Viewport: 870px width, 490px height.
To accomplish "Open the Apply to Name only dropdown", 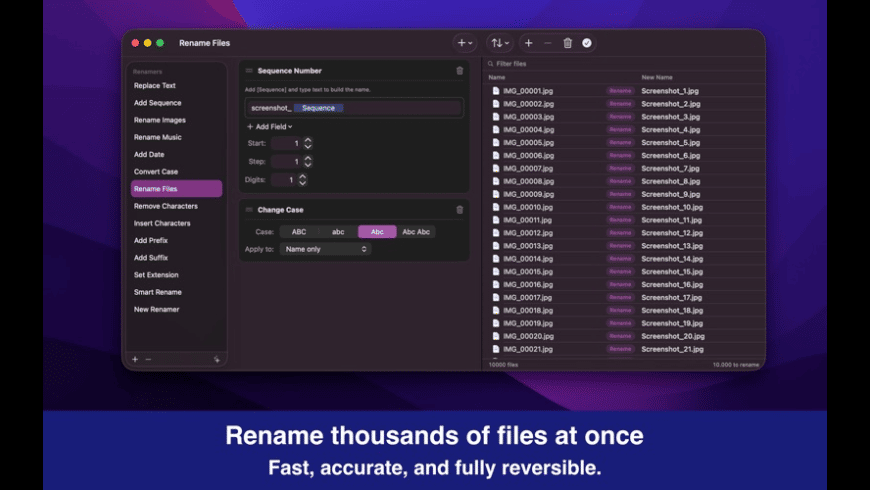I will coord(325,249).
